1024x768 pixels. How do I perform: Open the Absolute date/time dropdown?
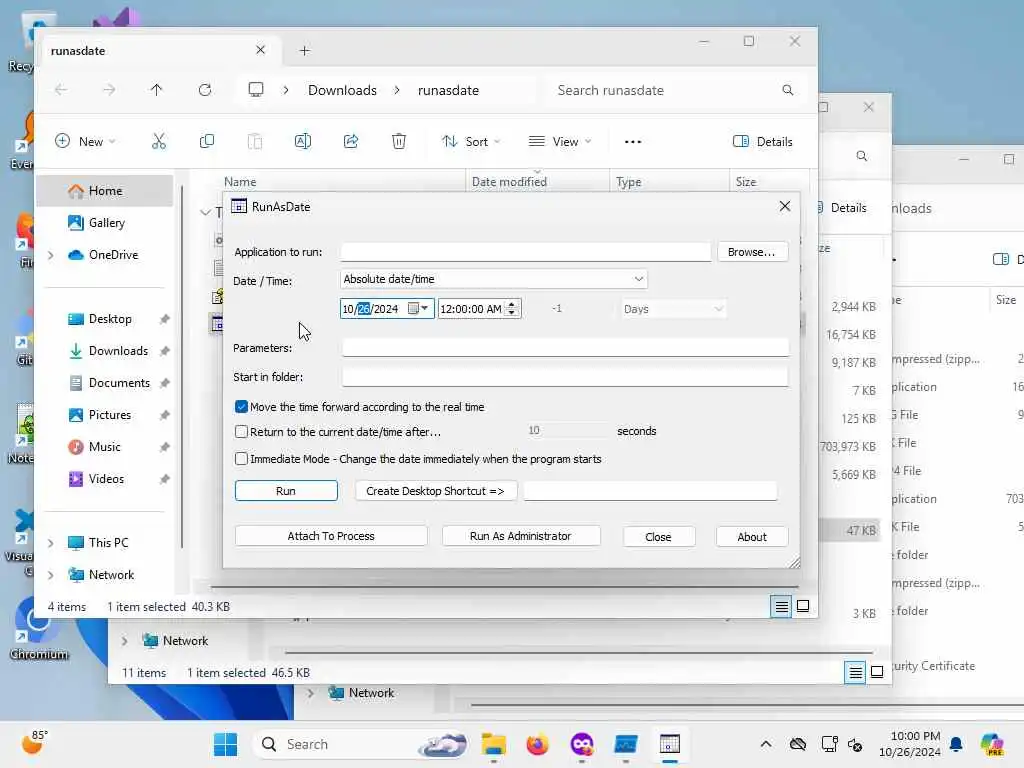(x=494, y=279)
